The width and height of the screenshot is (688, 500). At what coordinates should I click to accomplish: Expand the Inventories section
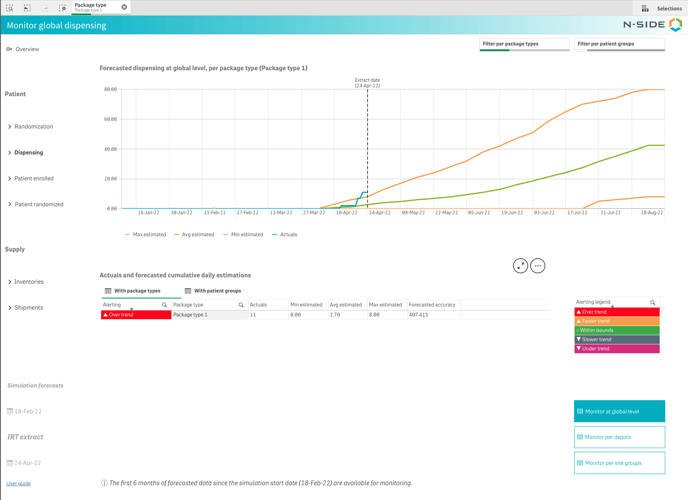[x=28, y=282]
